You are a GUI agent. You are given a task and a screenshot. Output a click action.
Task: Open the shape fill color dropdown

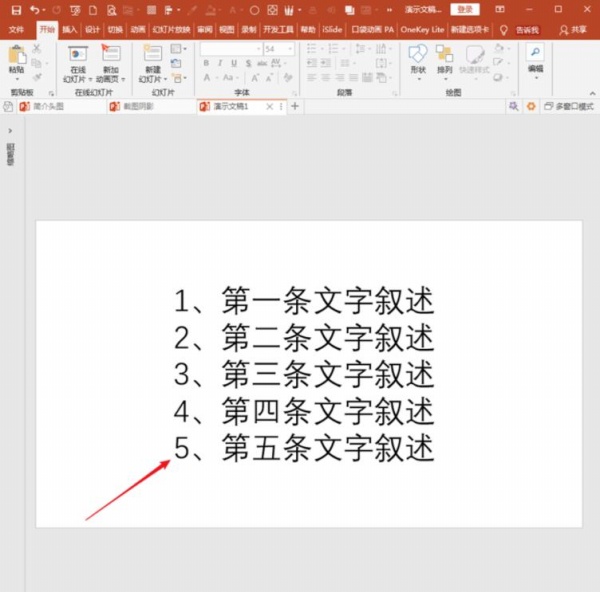tap(509, 49)
